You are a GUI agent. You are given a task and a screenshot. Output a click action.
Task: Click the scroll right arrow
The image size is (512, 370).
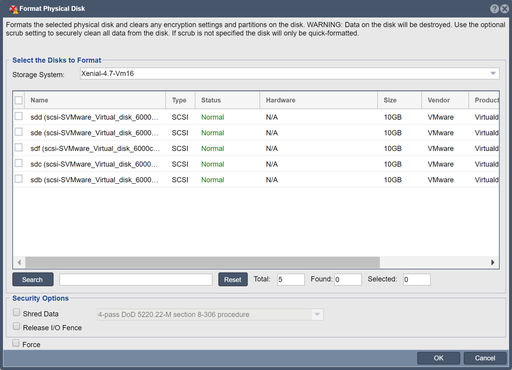(492, 262)
